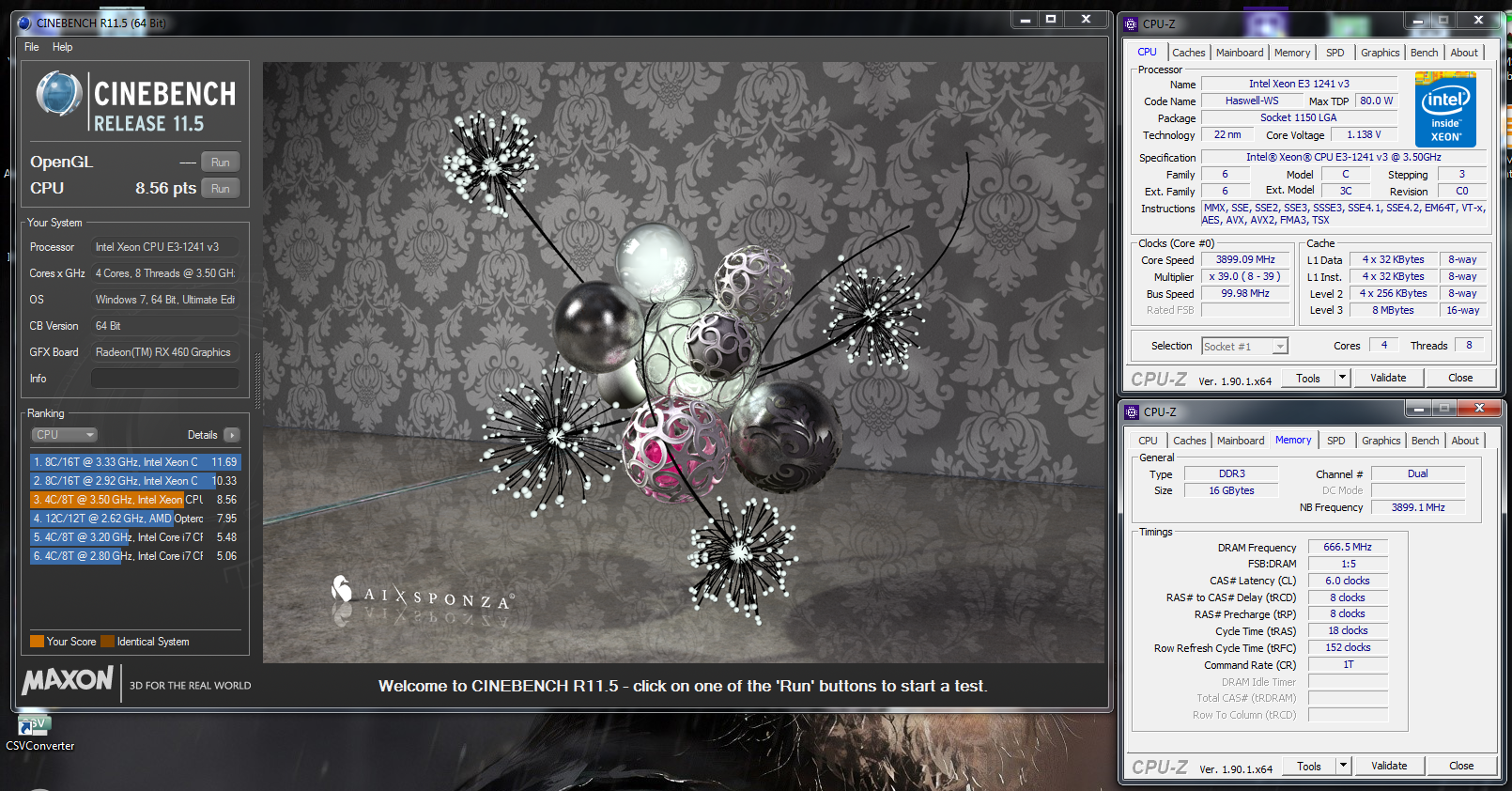Click the DRAM Frequency value 666.5 MHz
1512x791 pixels.
point(1348,547)
